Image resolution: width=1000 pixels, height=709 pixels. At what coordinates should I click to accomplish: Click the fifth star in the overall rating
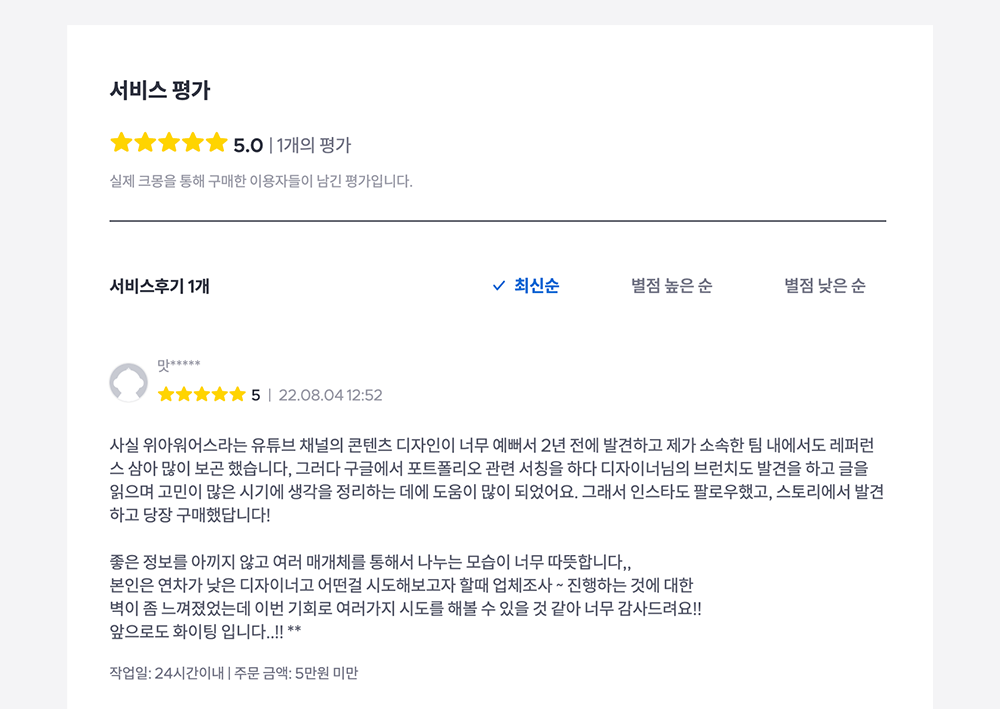click(x=217, y=143)
